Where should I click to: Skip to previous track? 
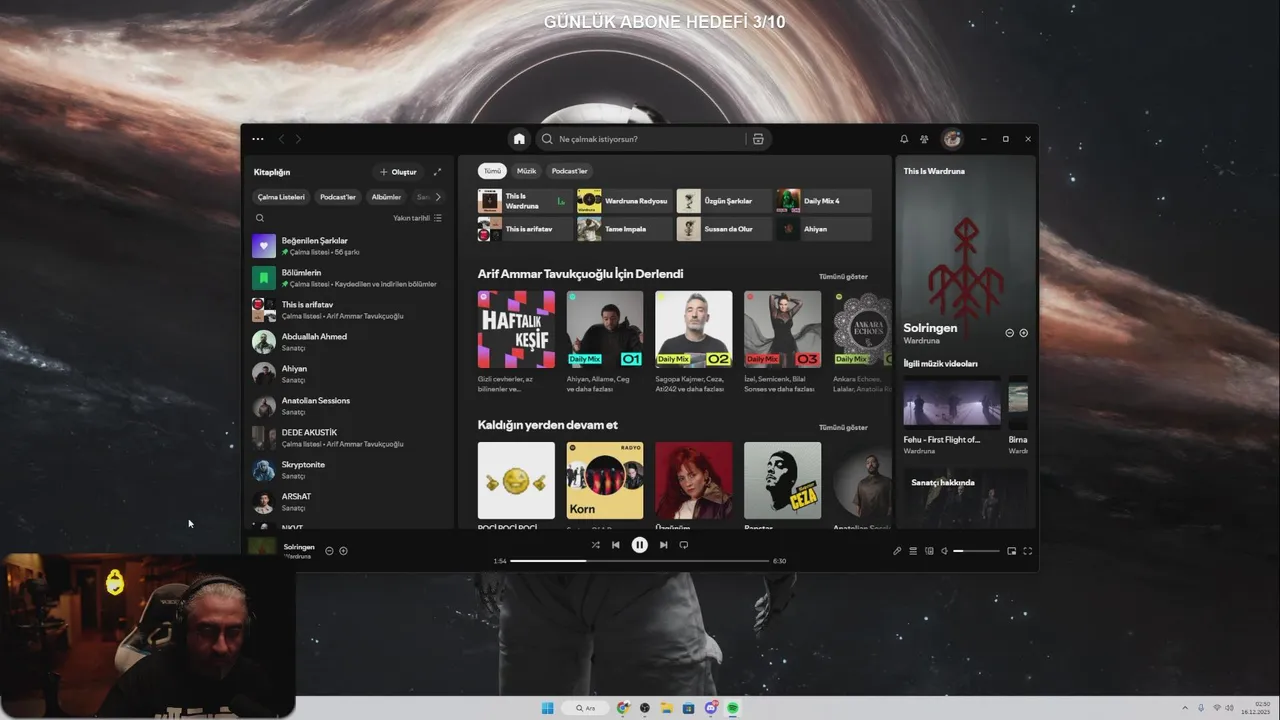coord(616,545)
